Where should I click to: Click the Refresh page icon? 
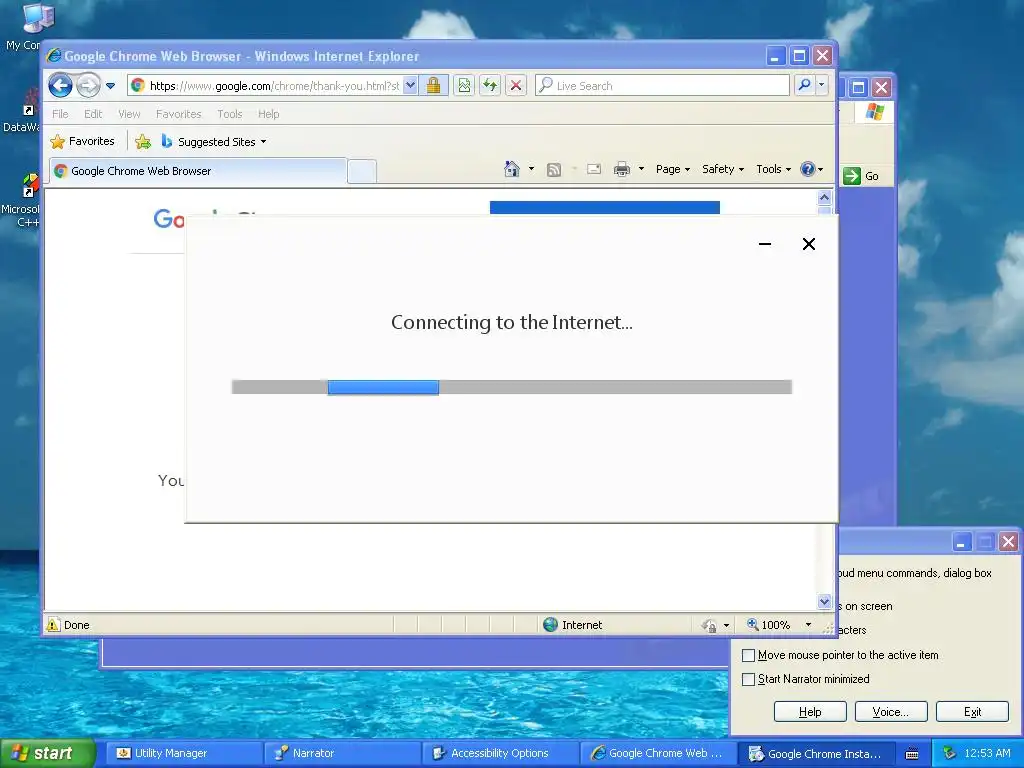coord(490,86)
